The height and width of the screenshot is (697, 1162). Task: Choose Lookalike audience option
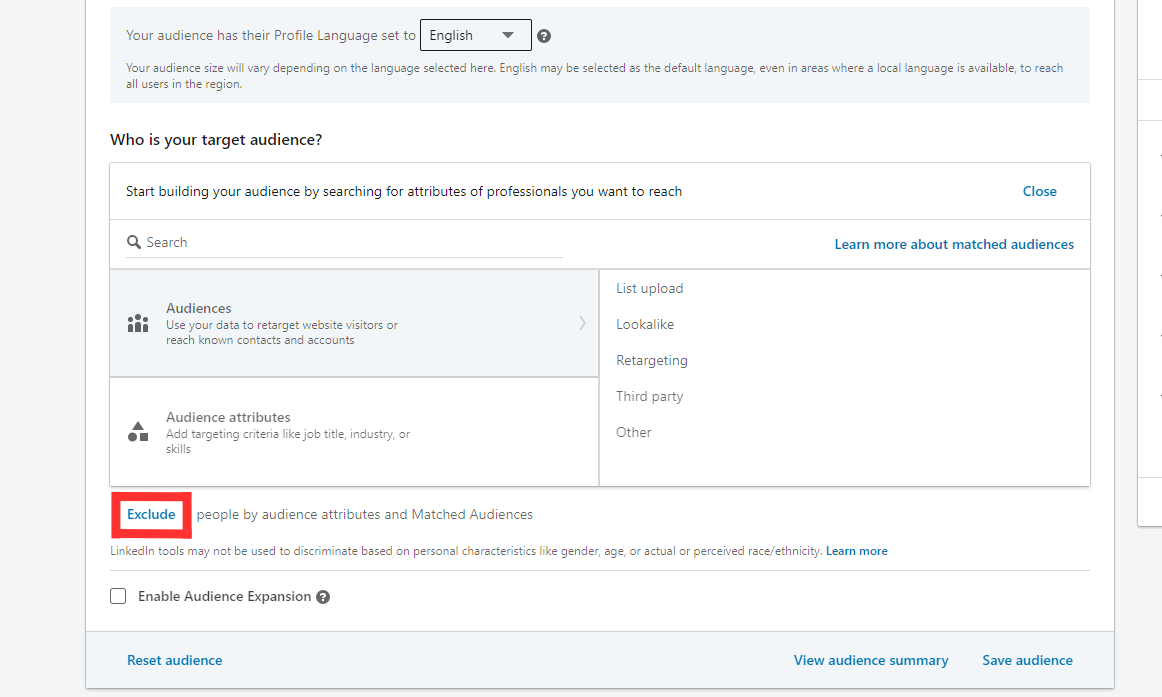pos(645,324)
